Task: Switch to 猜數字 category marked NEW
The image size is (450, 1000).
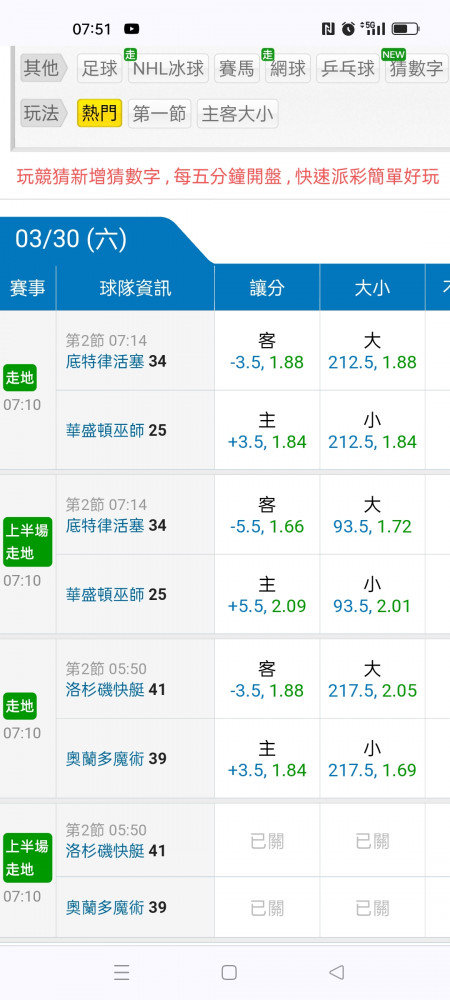Action: (x=416, y=68)
